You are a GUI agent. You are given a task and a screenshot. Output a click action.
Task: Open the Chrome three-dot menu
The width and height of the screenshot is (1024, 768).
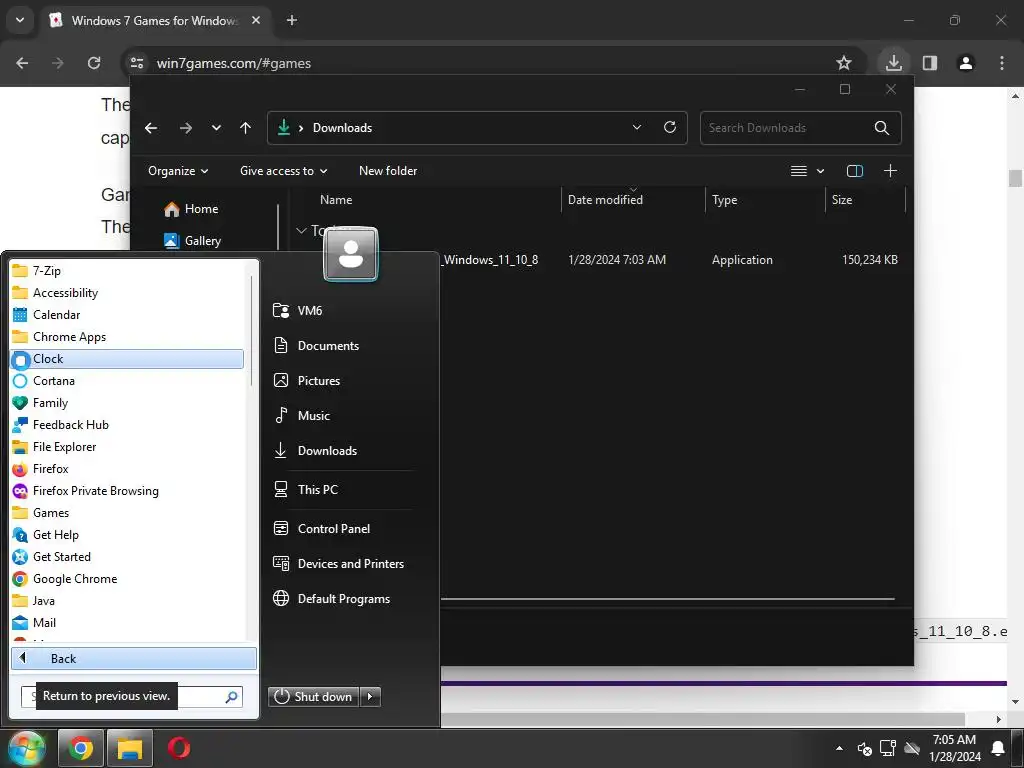1002,63
